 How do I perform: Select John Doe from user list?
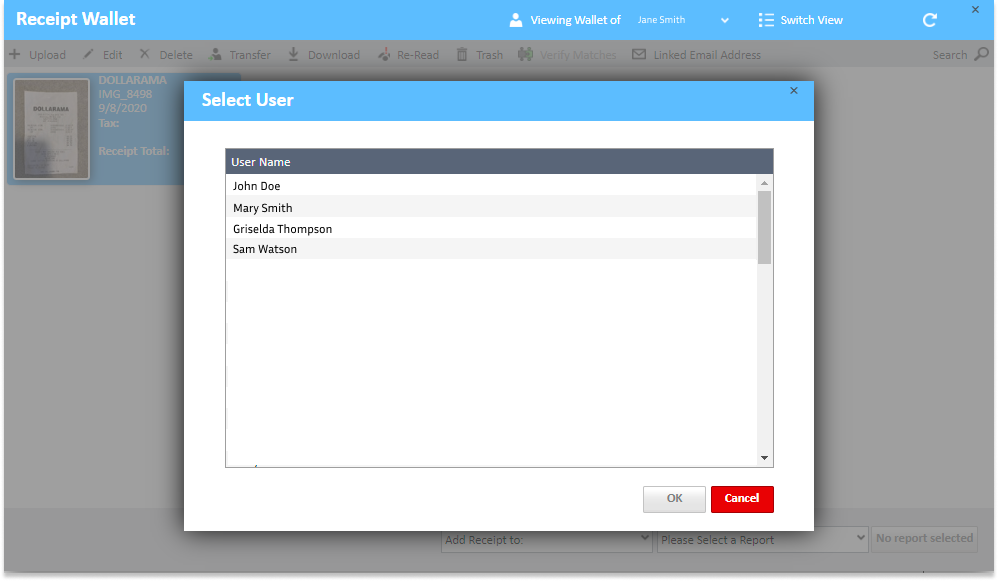point(257,186)
